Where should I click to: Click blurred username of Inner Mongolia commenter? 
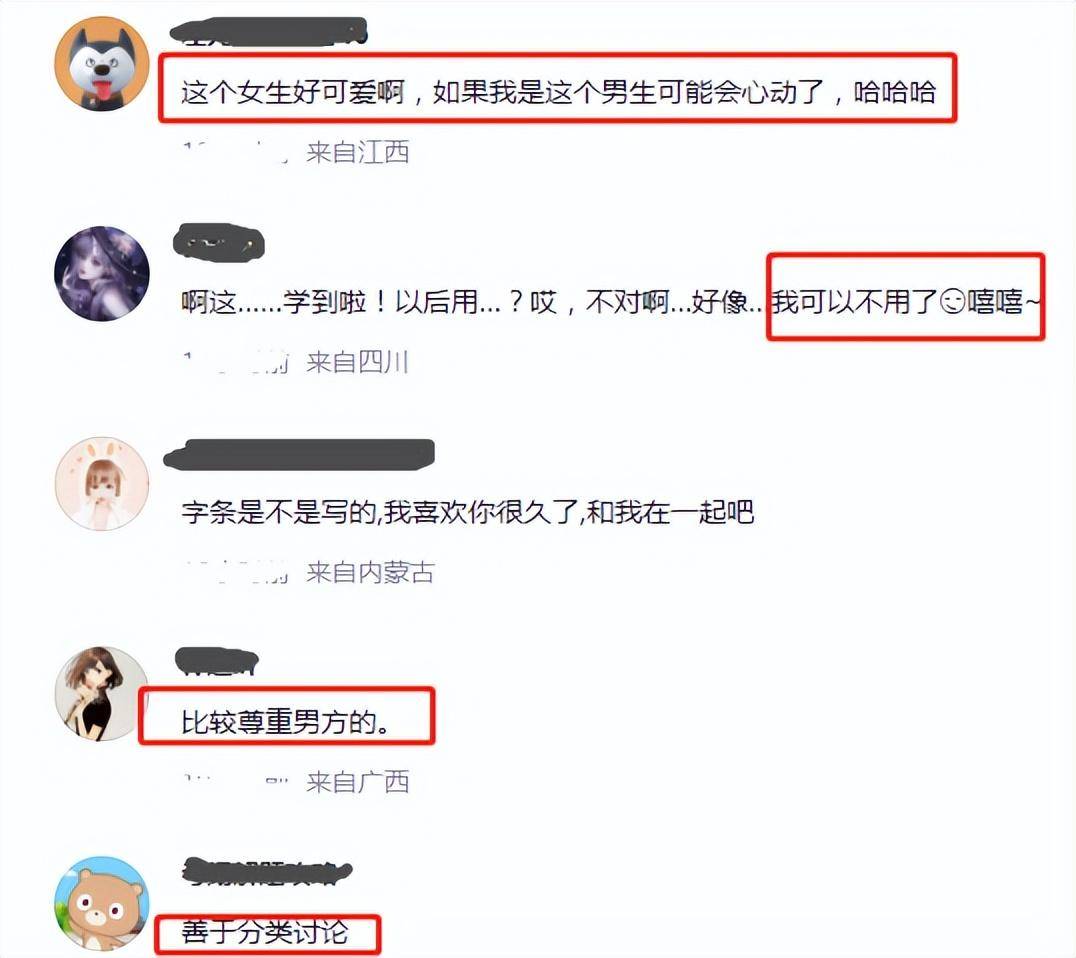pyautogui.click(x=299, y=454)
